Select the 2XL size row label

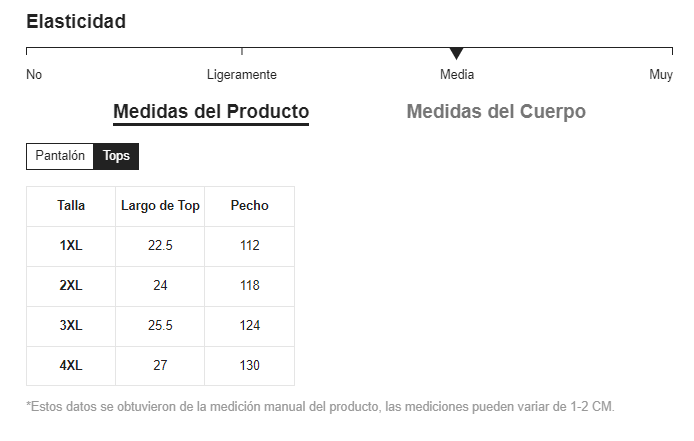[x=71, y=286]
